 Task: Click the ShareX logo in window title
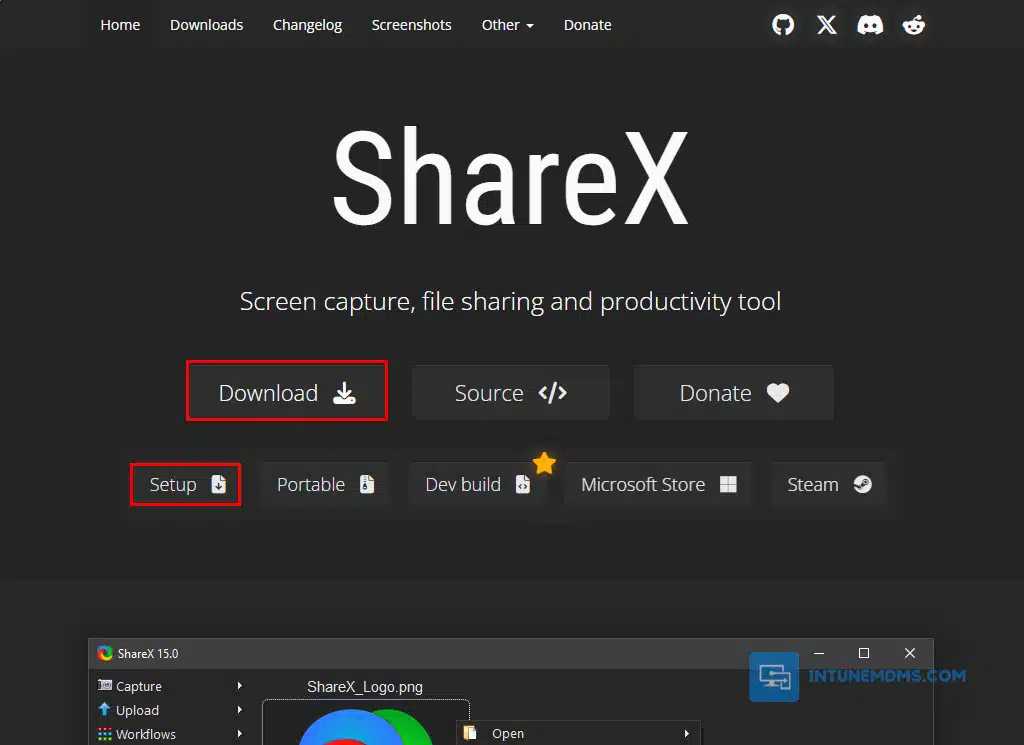click(x=105, y=654)
